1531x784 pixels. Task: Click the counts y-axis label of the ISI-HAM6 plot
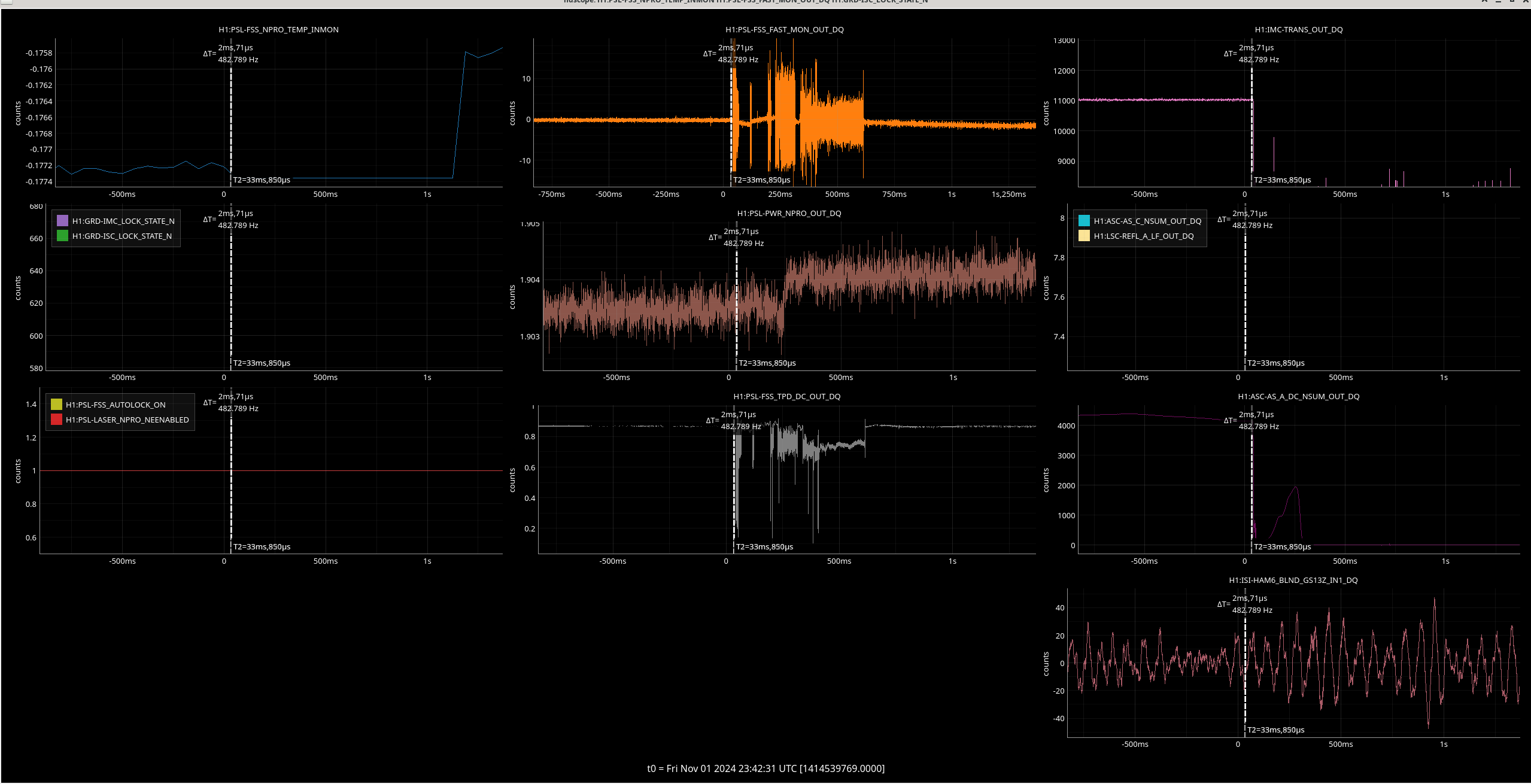coord(1046,664)
